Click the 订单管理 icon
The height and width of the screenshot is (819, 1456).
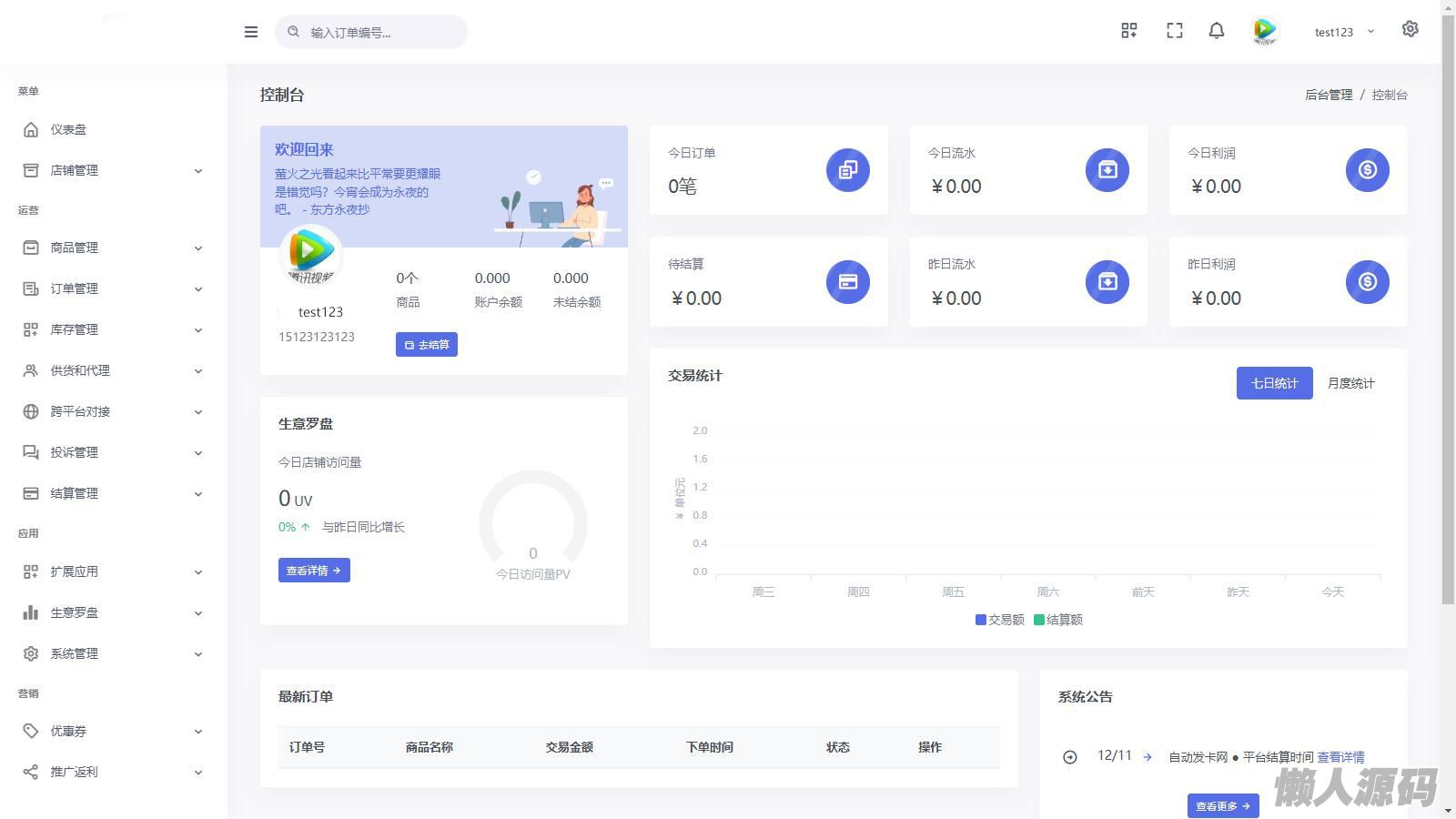[x=31, y=288]
